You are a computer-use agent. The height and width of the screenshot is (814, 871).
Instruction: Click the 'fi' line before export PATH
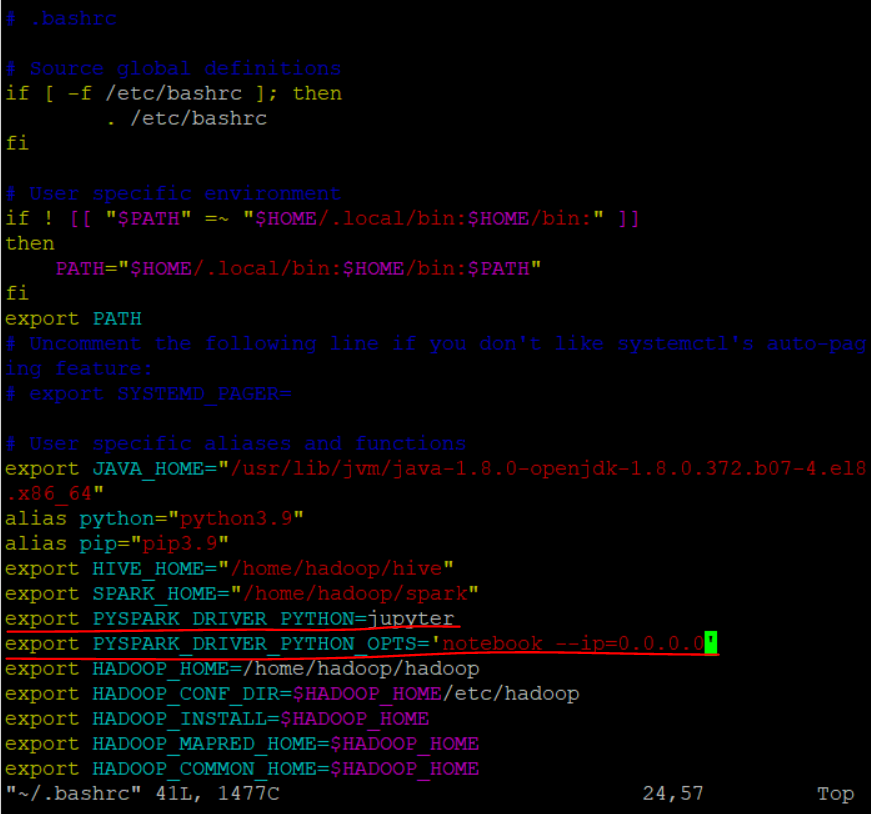click(x=17, y=294)
